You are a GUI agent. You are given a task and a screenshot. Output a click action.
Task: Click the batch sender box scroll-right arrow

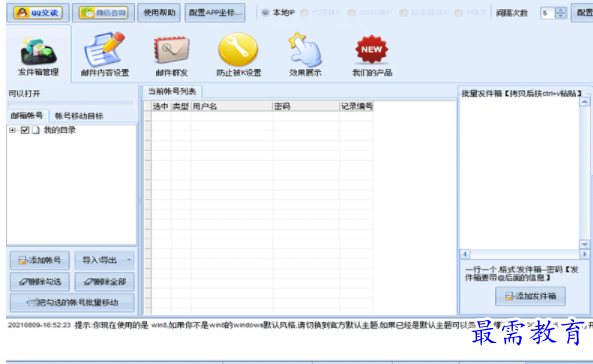585,254
